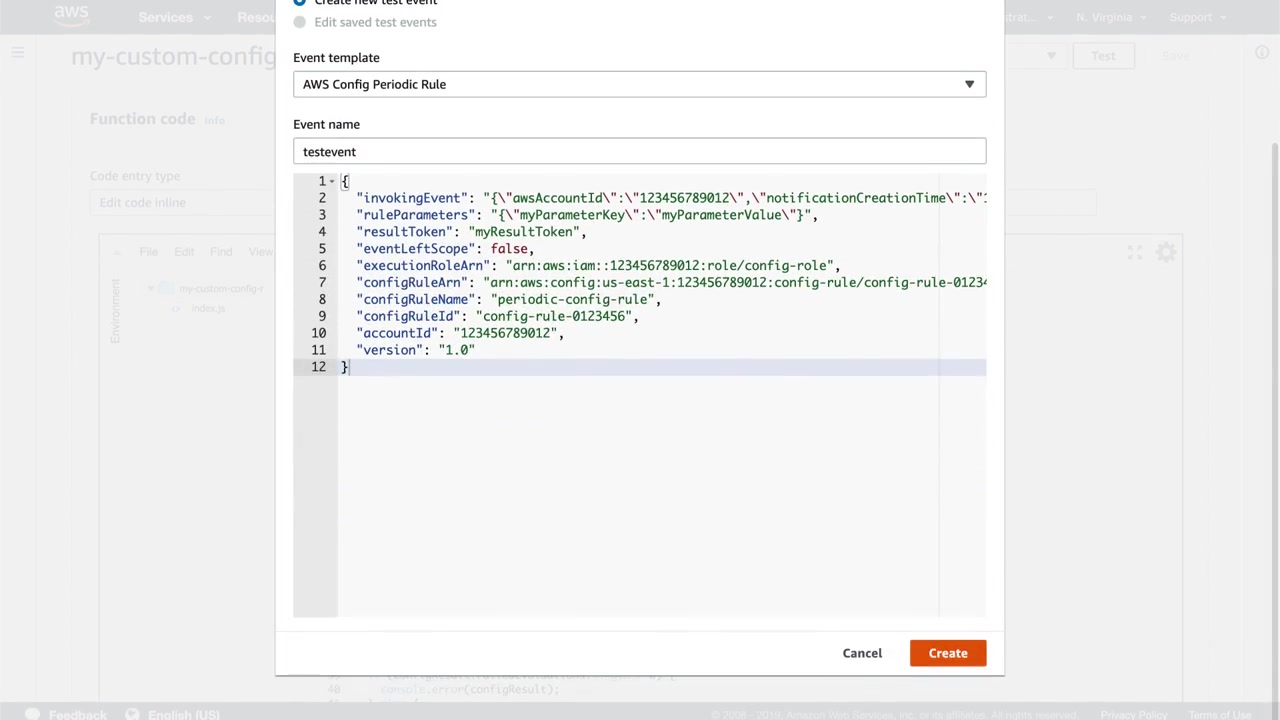This screenshot has width=1280, height=720.
Task: Toggle editor fullscreen expand icon
Action: pos(1135,253)
